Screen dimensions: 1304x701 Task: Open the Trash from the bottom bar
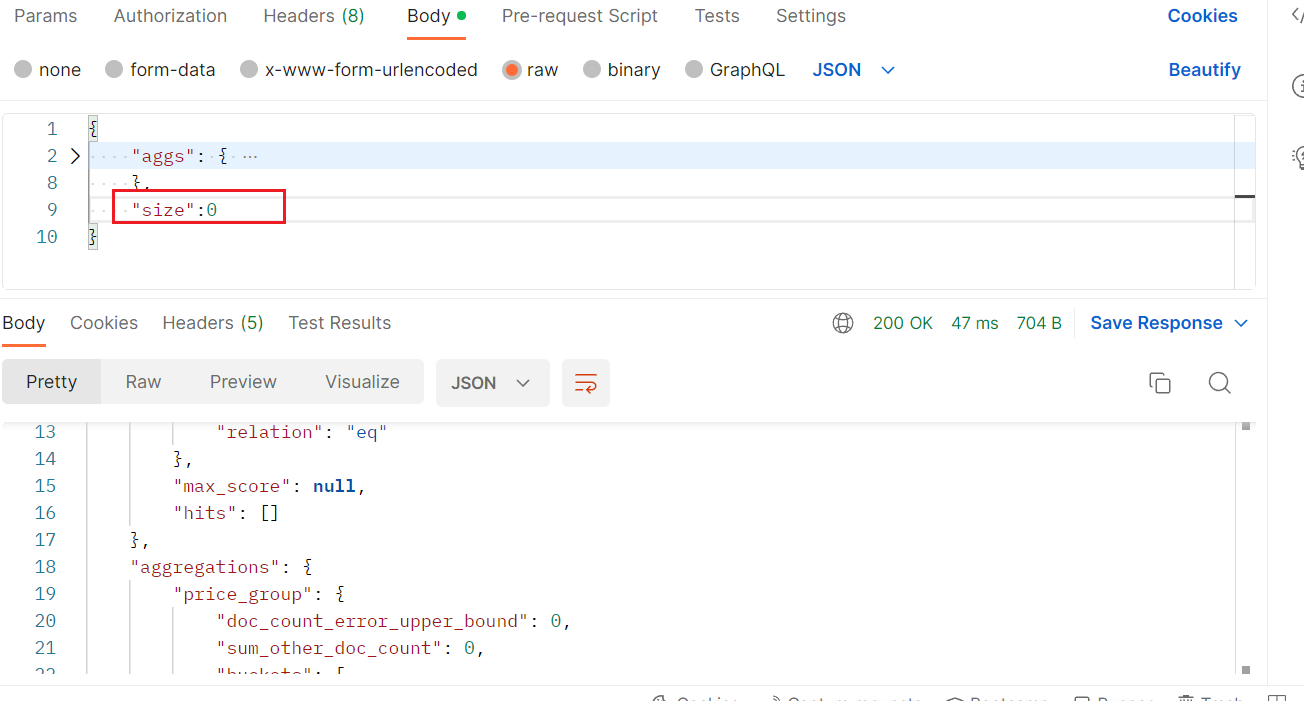coord(1213,697)
